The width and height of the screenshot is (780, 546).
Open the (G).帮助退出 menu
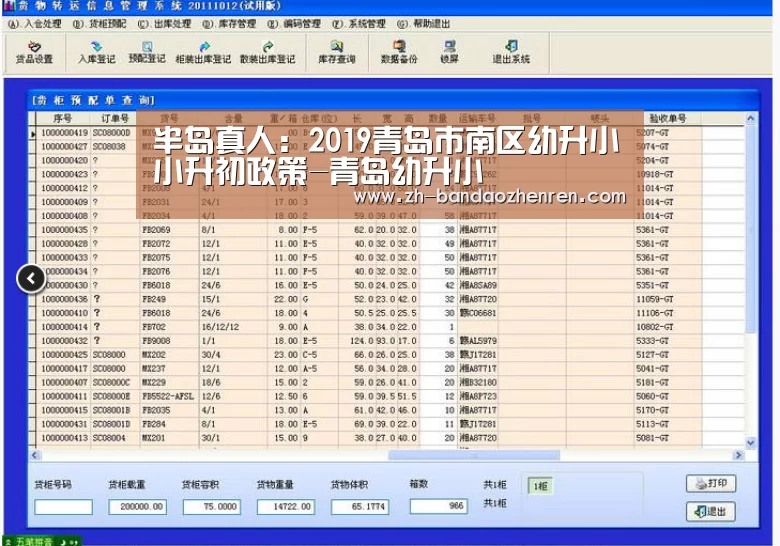tap(423, 24)
